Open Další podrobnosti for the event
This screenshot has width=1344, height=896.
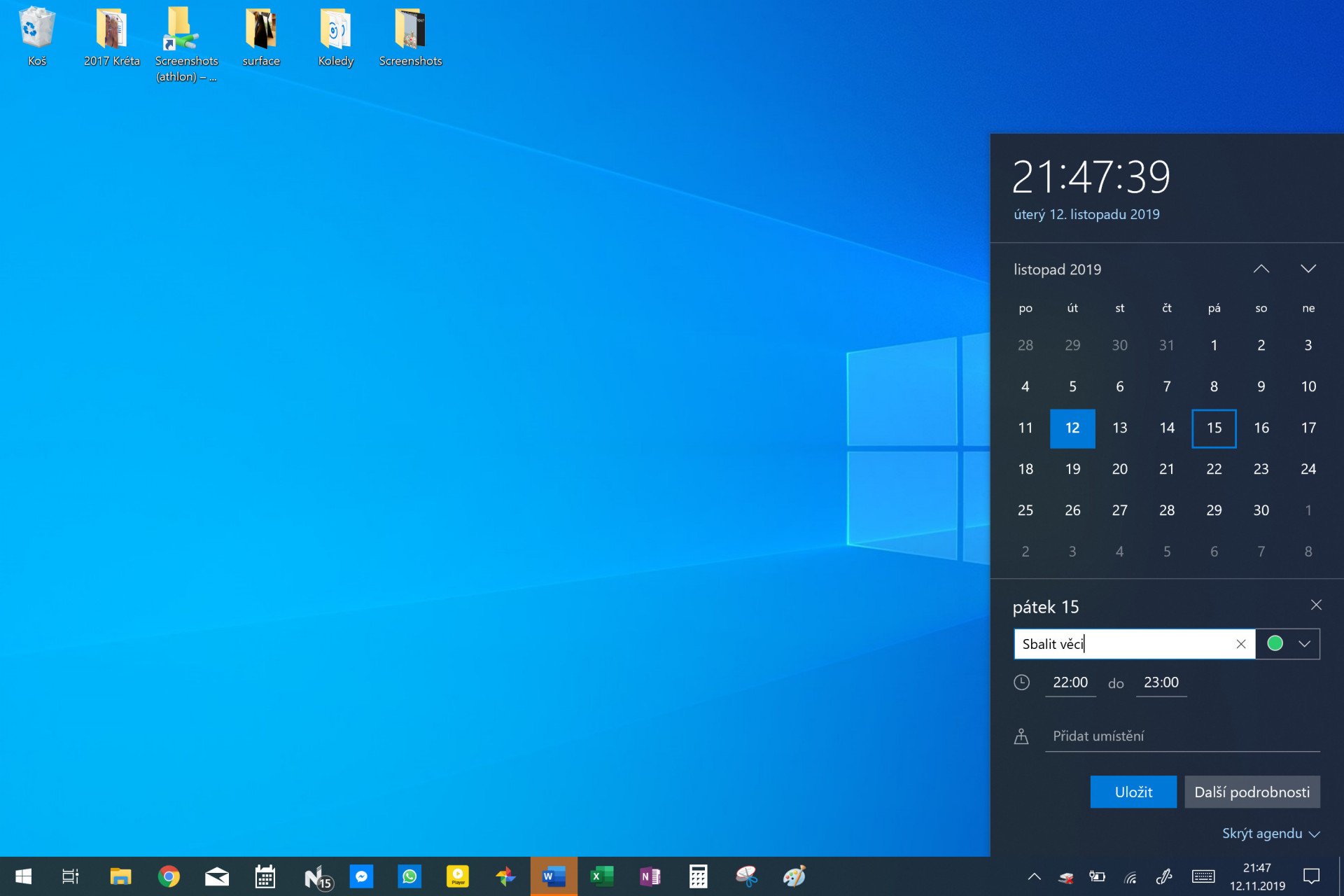1252,792
